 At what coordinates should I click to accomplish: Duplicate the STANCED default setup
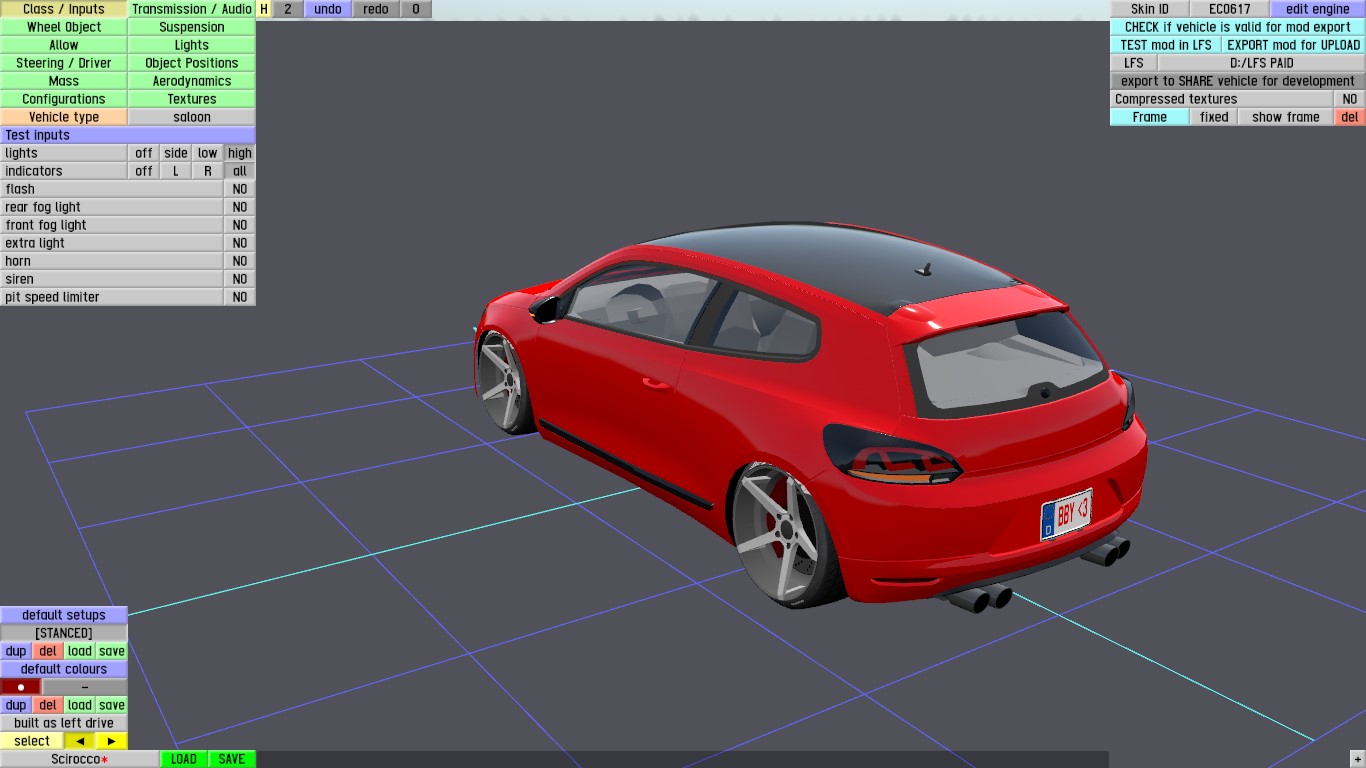click(16, 651)
